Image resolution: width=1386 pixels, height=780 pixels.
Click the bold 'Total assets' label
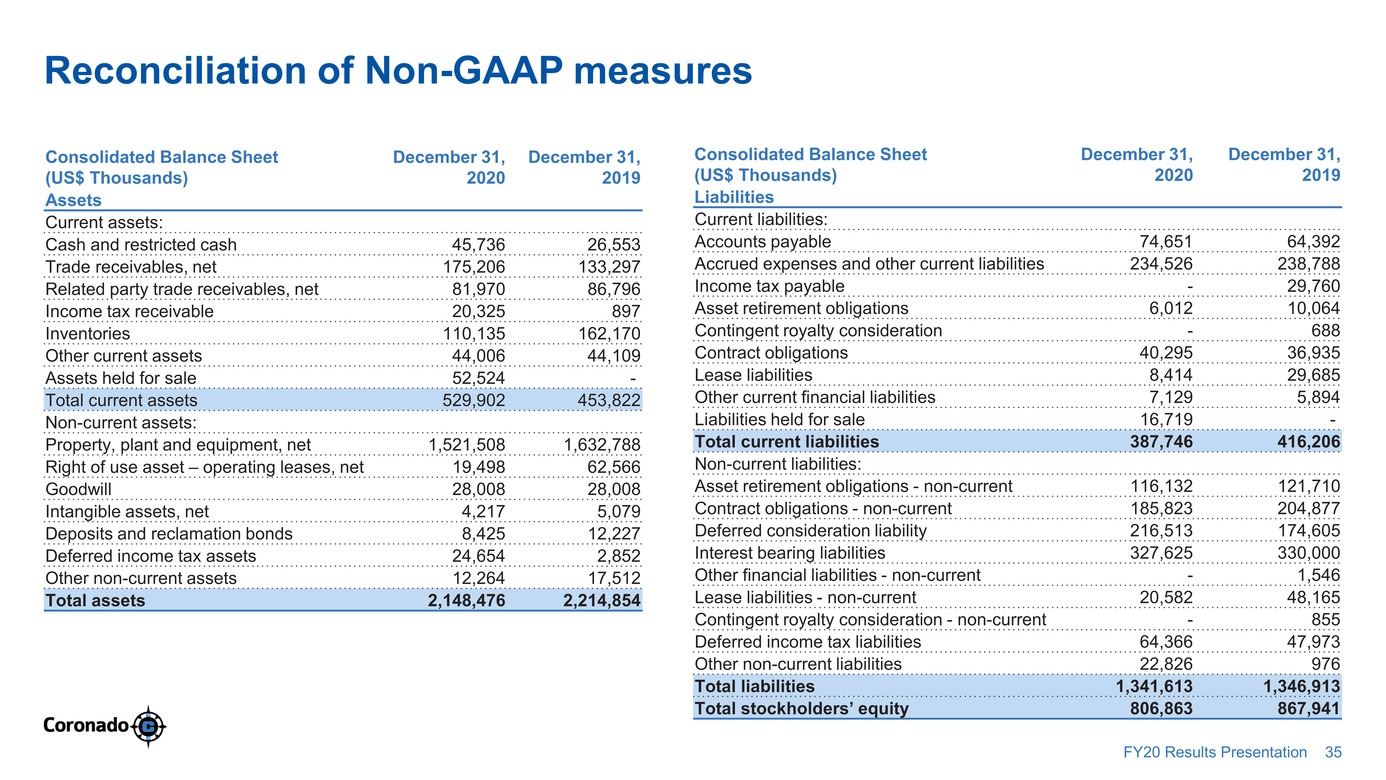(x=95, y=600)
